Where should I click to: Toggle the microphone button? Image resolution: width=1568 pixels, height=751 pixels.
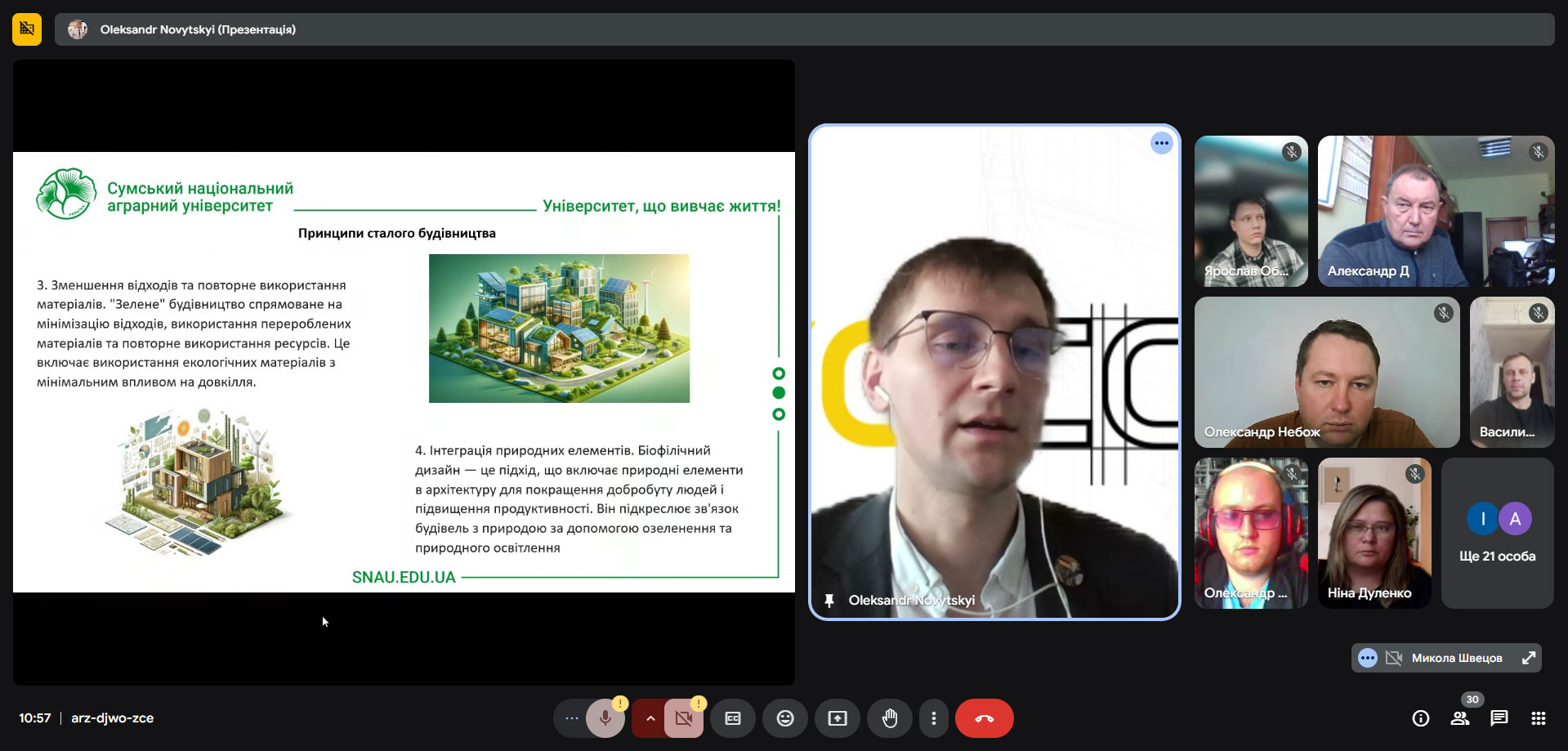[x=605, y=718]
